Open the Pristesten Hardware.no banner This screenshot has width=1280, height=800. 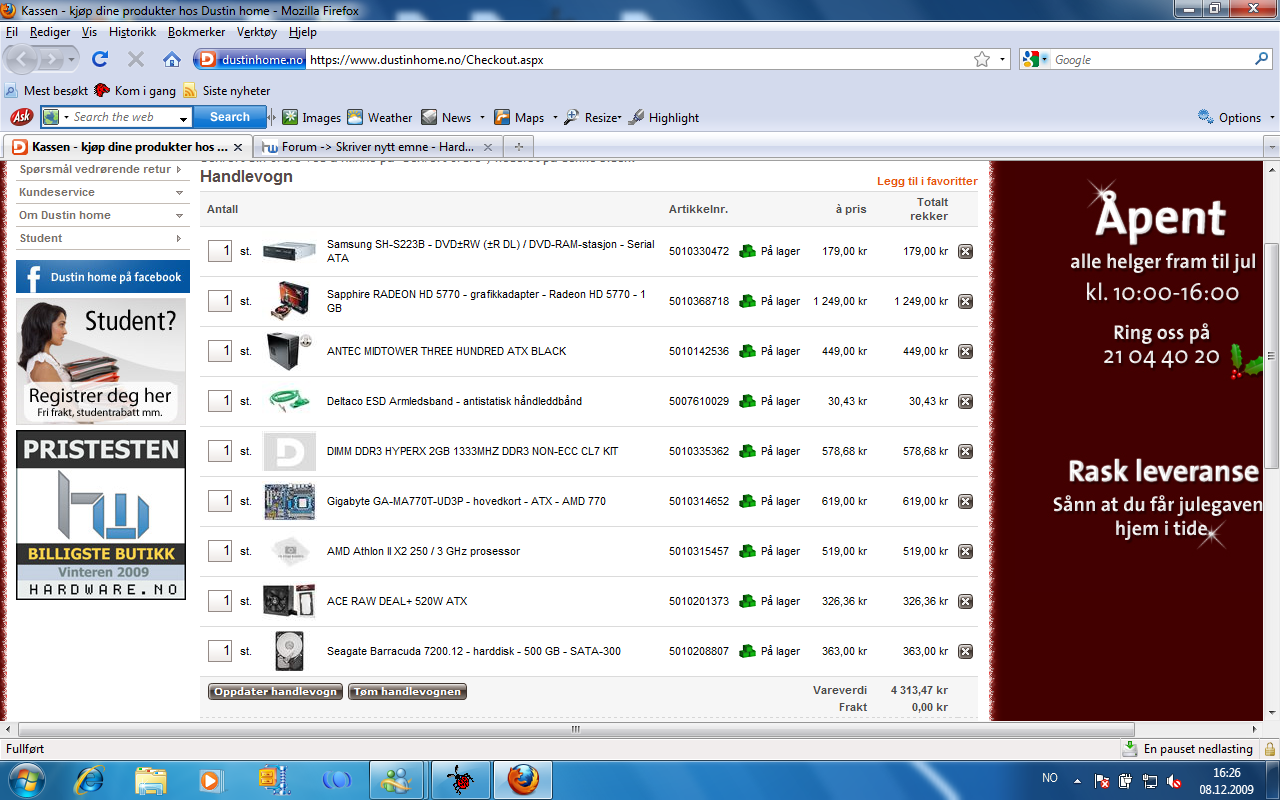pyautogui.click(x=101, y=515)
